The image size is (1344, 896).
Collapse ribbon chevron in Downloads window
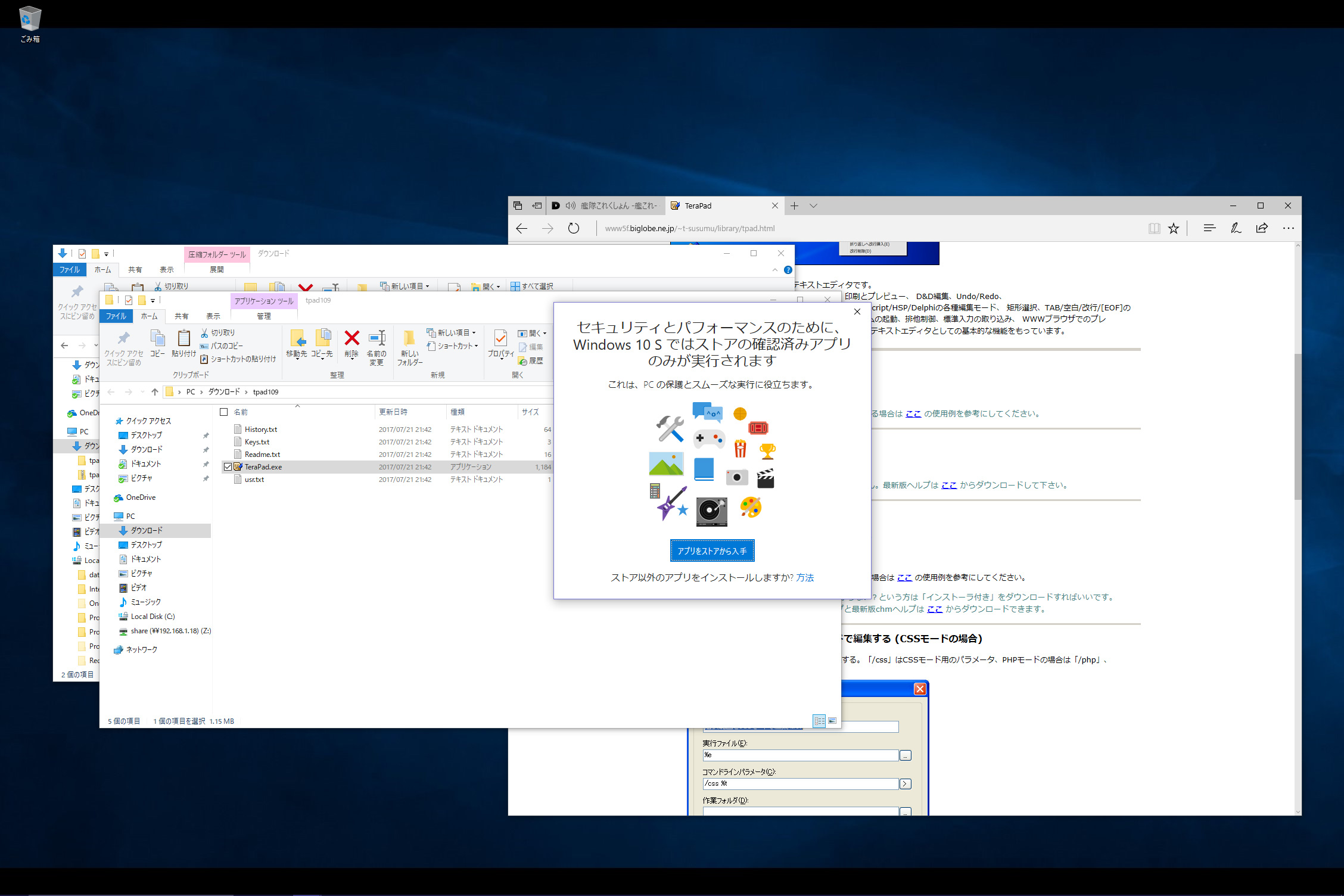774,270
